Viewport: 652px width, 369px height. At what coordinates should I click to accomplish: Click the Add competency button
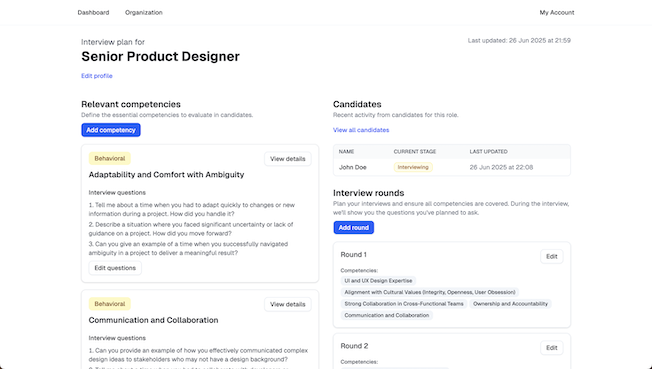tap(111, 130)
